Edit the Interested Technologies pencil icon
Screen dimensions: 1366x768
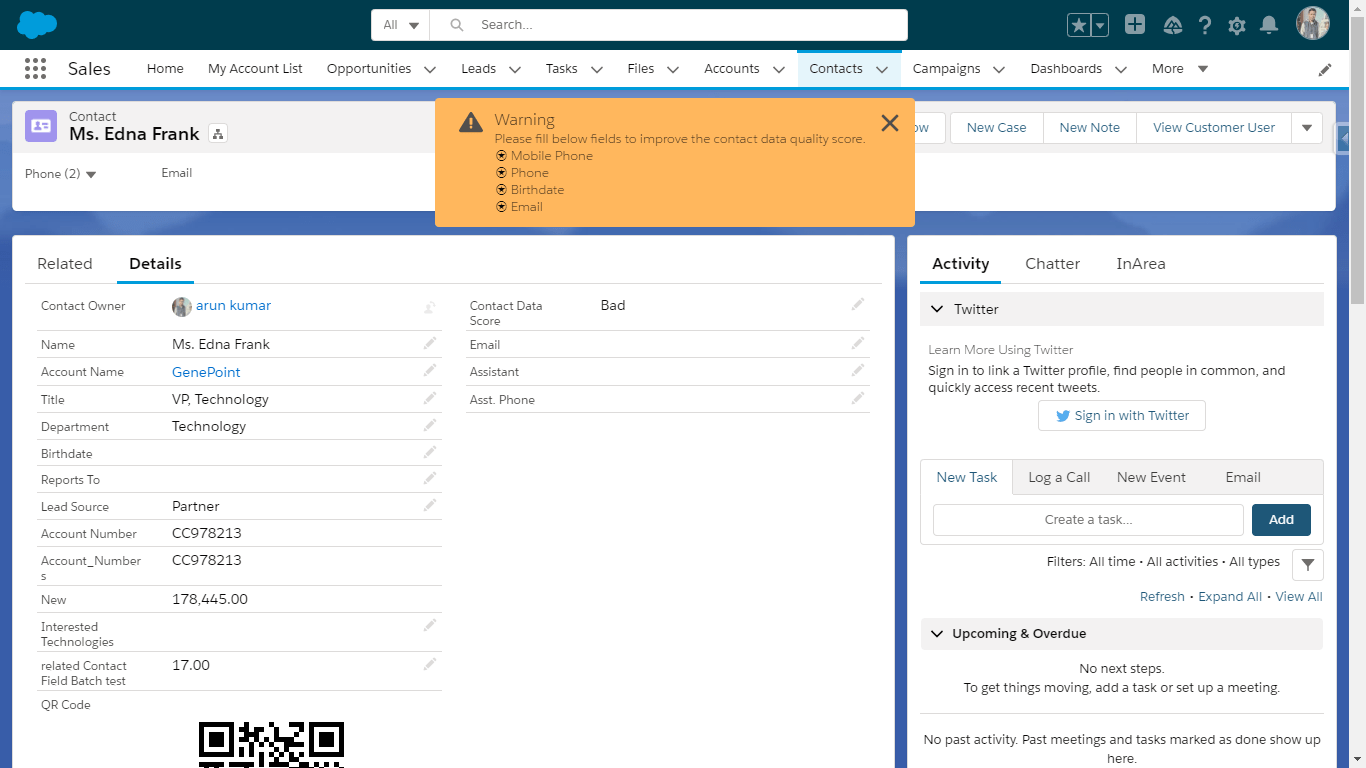tap(430, 625)
